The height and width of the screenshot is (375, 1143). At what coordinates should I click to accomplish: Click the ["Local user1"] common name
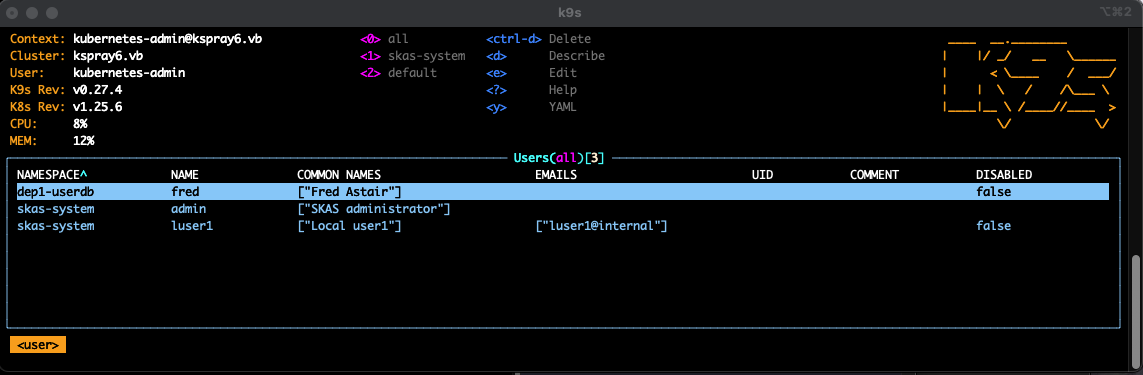tap(350, 226)
